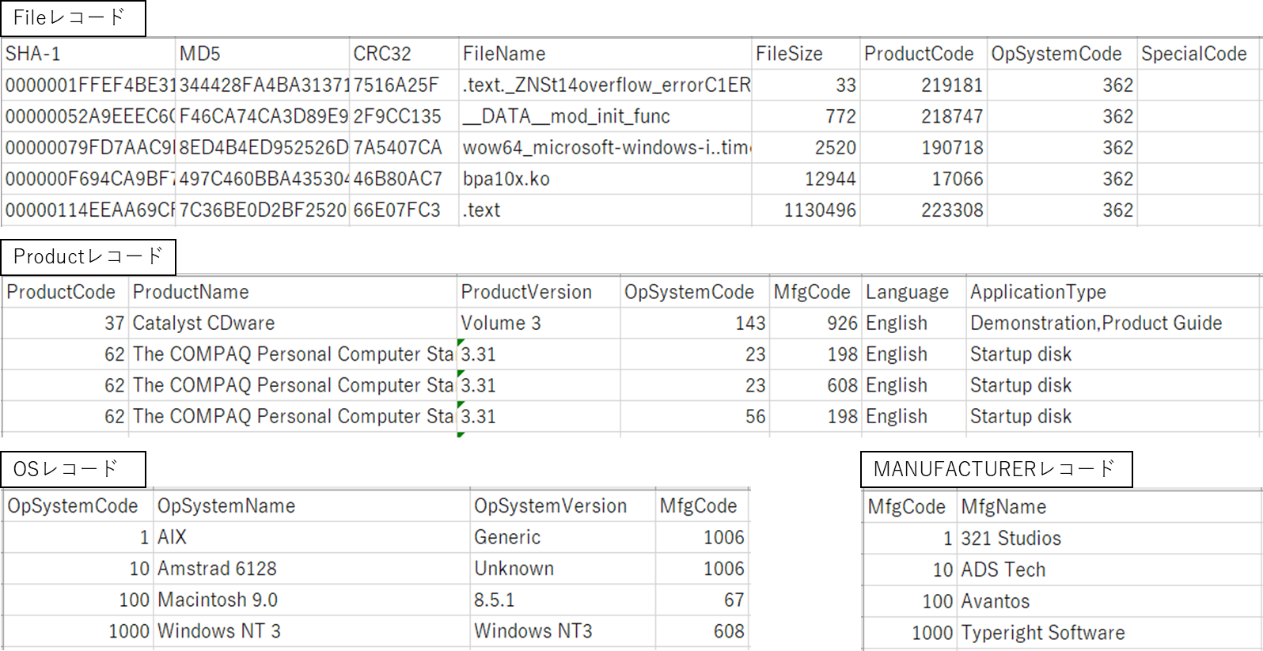Select the Amstrad 6128 cell
The height and width of the screenshot is (651, 1263).
click(x=217, y=568)
